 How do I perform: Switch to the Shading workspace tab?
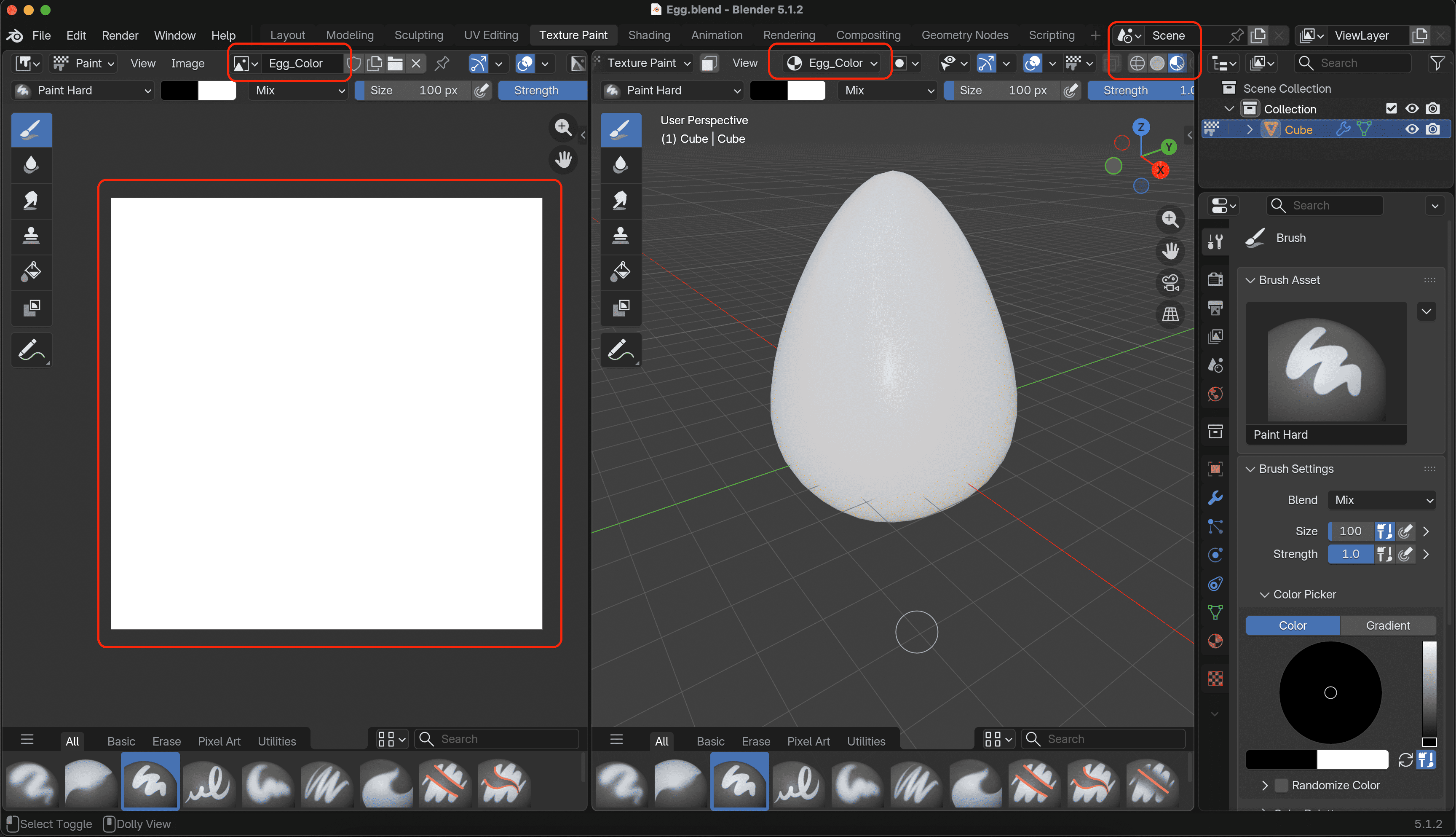pyautogui.click(x=649, y=35)
